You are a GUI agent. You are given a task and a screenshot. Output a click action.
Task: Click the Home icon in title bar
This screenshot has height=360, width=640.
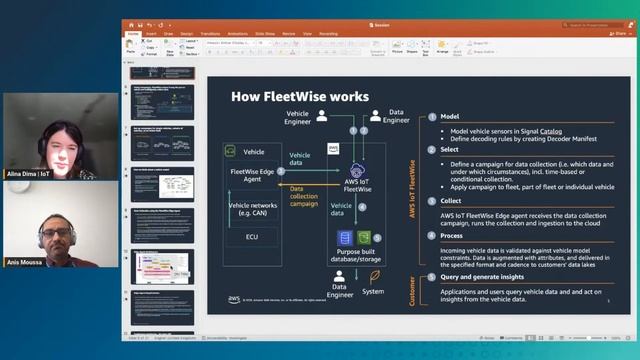coord(131,25)
